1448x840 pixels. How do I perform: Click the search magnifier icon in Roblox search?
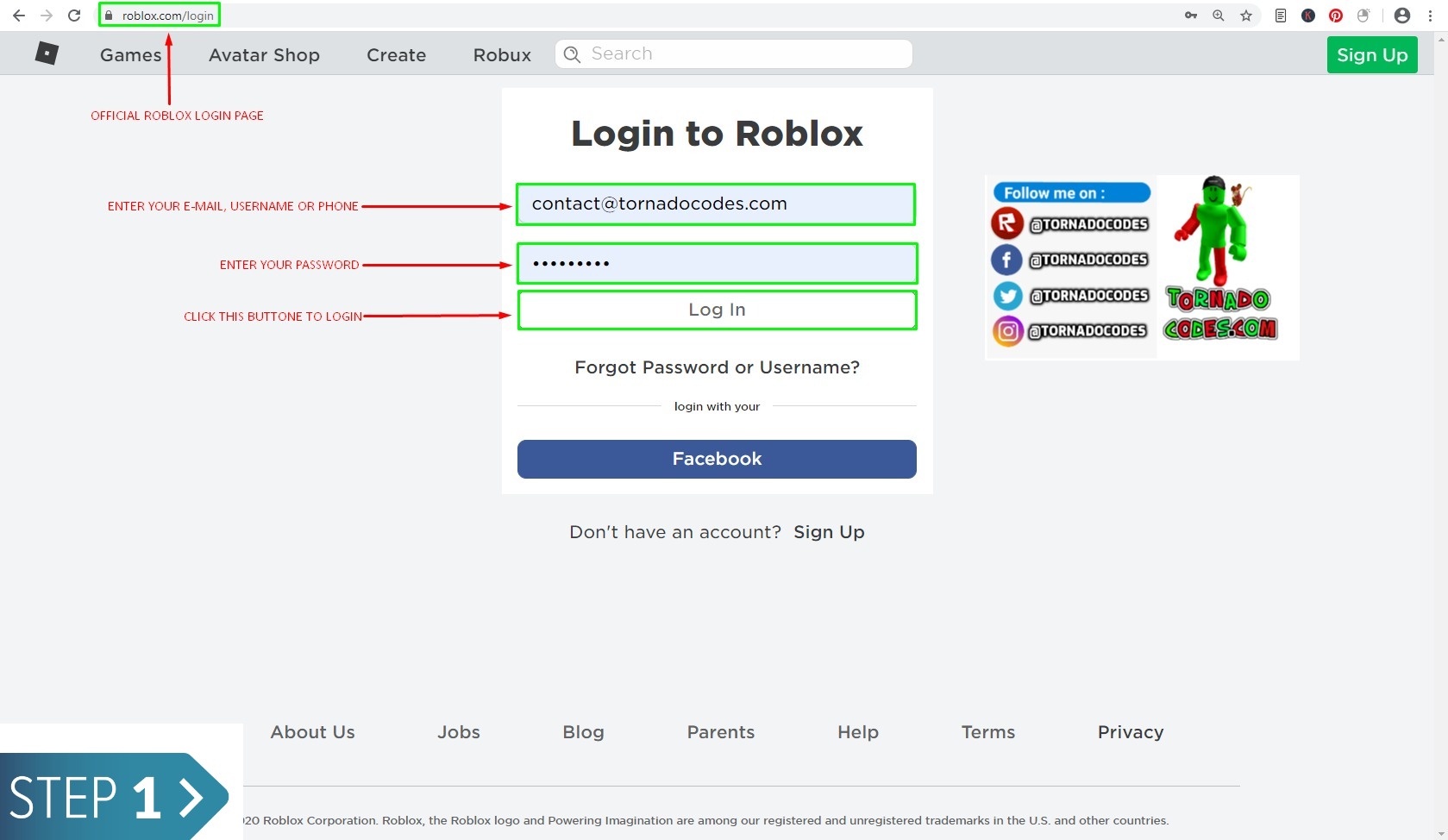coord(572,54)
